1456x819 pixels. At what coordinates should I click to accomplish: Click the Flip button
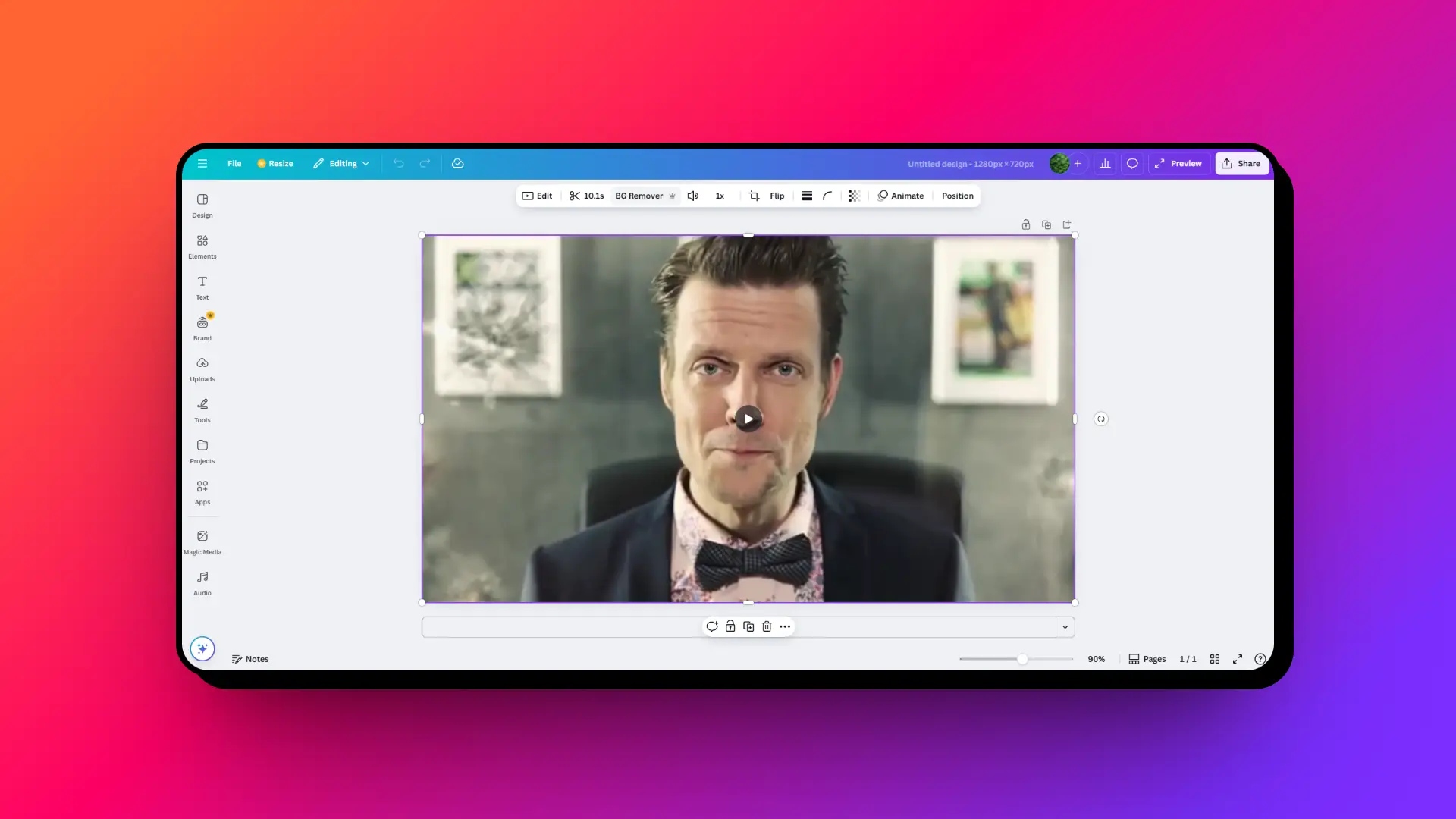[x=777, y=196]
